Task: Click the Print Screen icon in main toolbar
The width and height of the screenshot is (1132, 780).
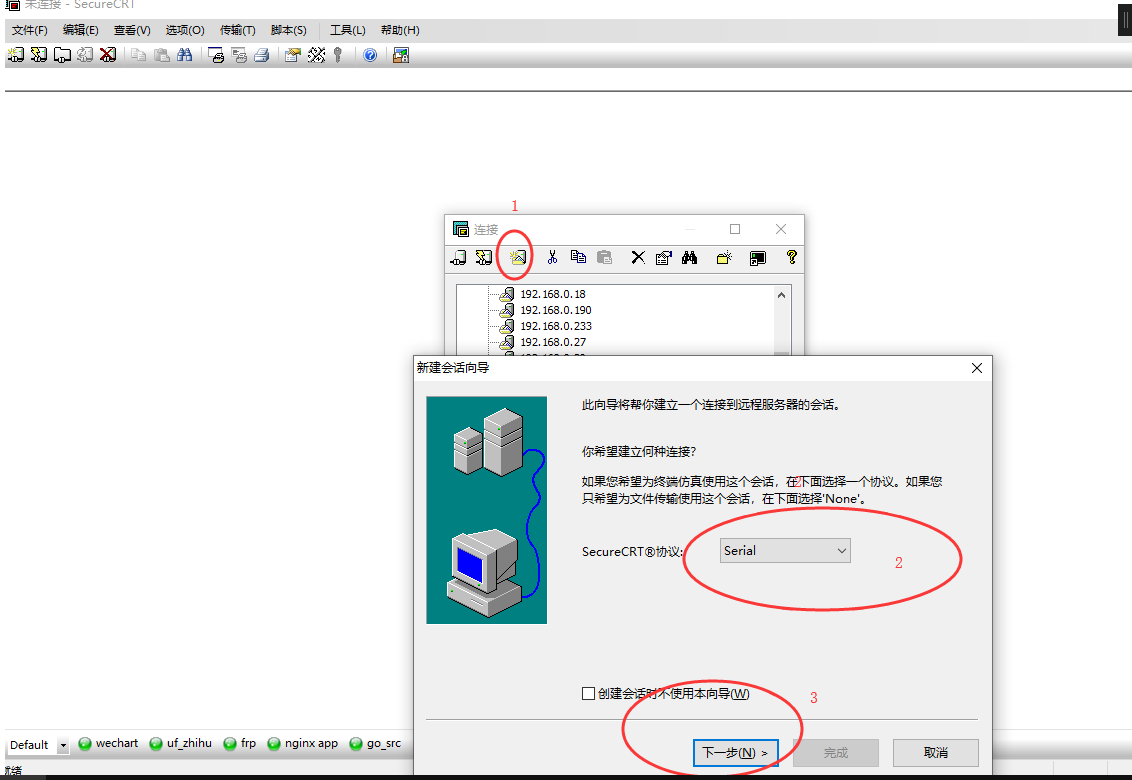Action: [216, 55]
